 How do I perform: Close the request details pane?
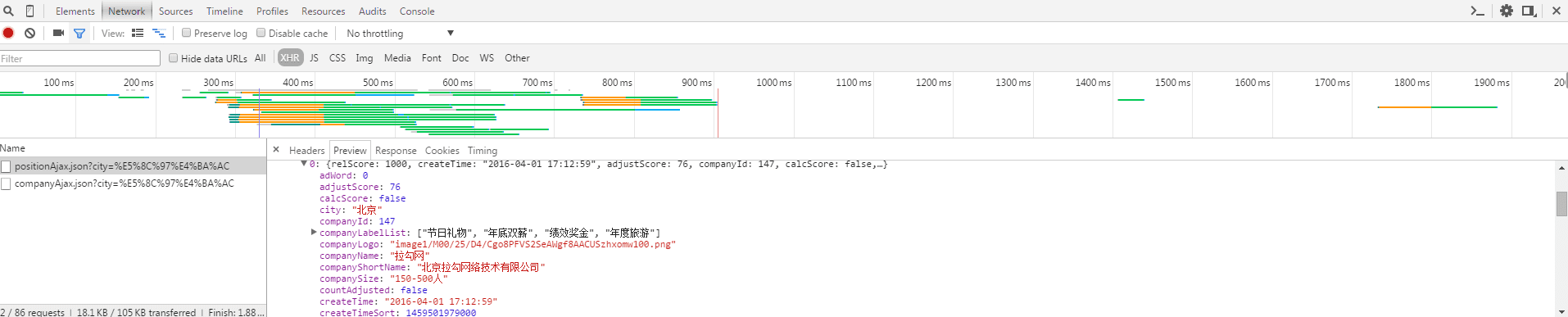(276, 149)
